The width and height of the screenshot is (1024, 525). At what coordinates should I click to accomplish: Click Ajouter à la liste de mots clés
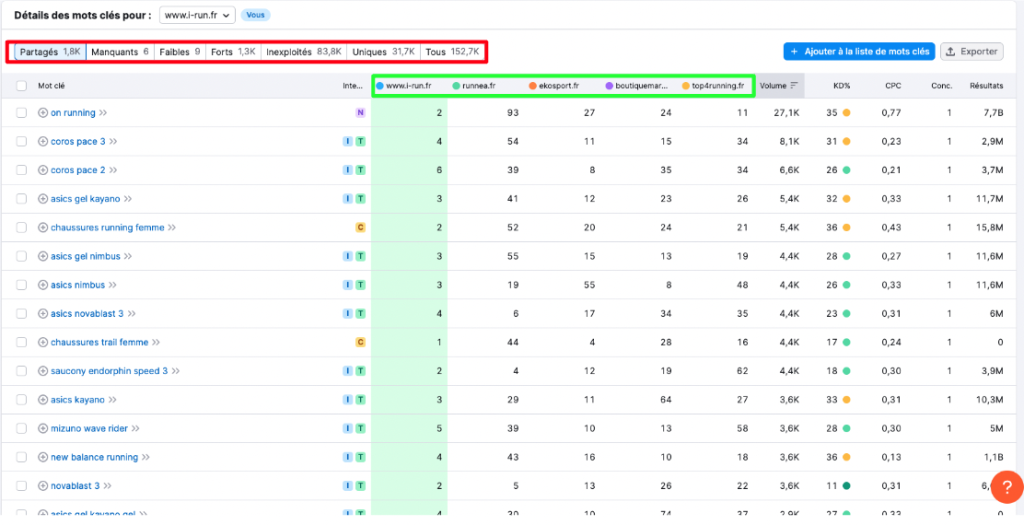(859, 52)
